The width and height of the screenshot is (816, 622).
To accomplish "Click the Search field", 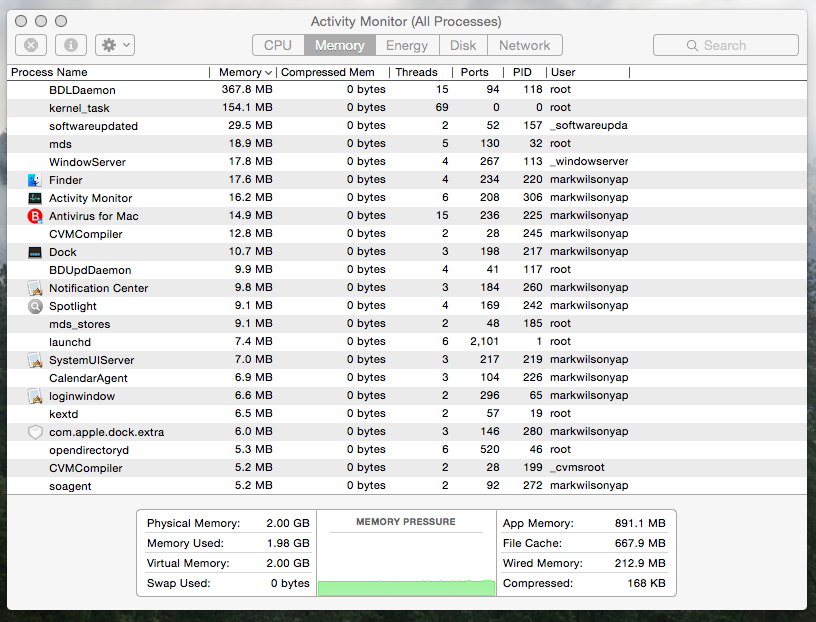I will [725, 45].
